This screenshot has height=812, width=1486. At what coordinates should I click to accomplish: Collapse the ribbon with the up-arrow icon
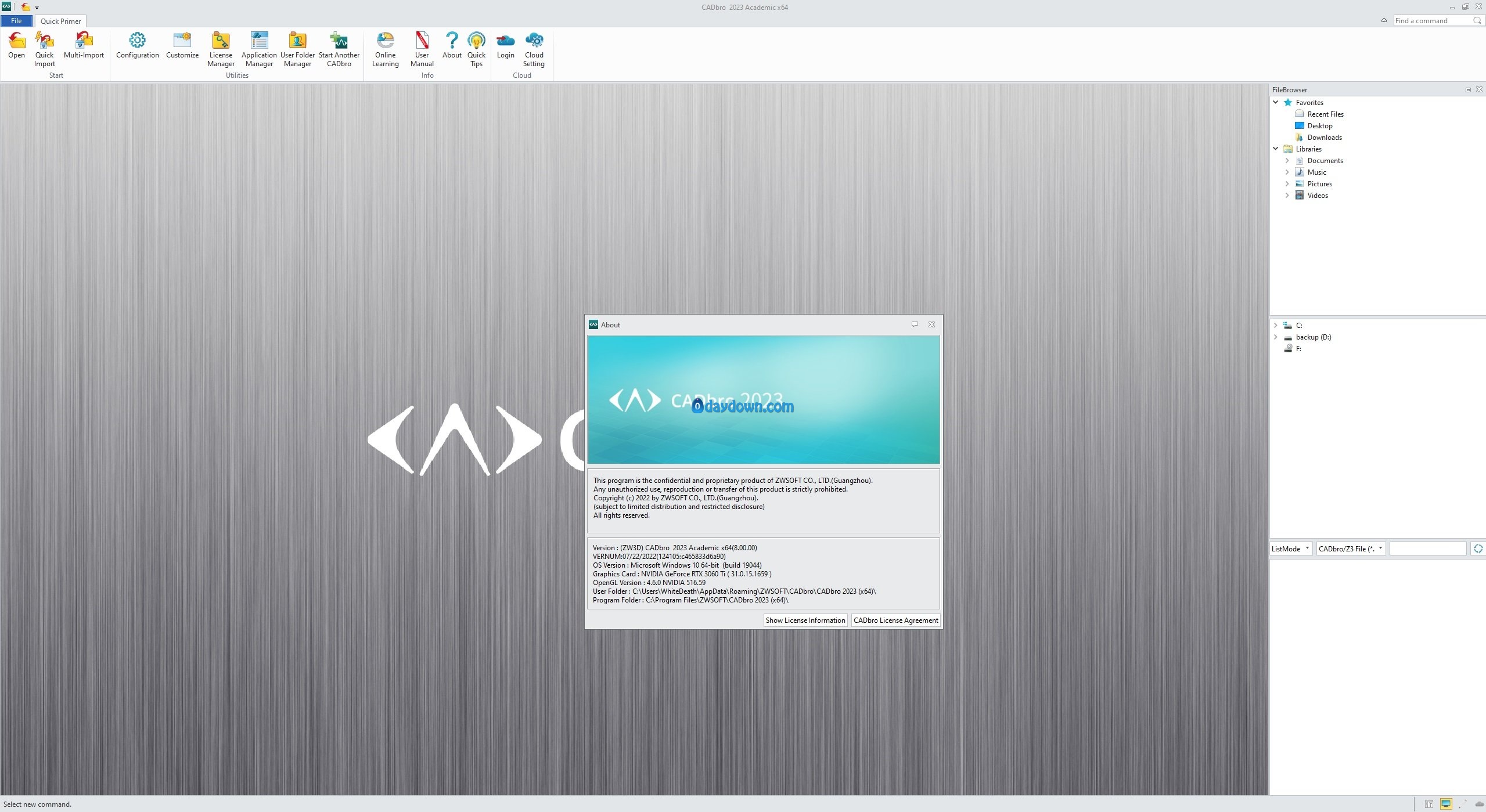pos(1384,20)
